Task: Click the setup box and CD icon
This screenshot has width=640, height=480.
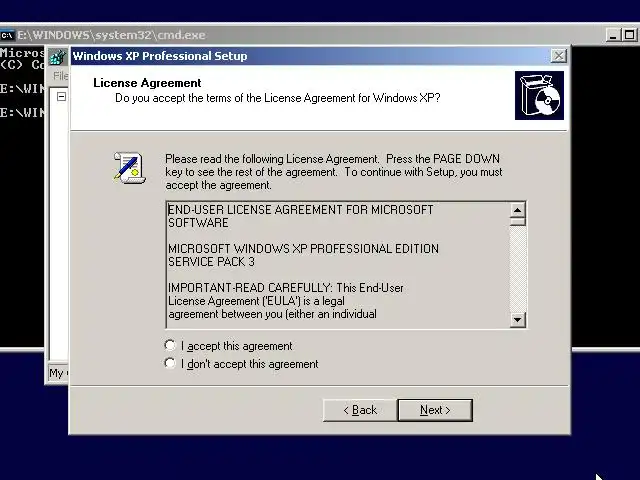Action: coord(539,96)
